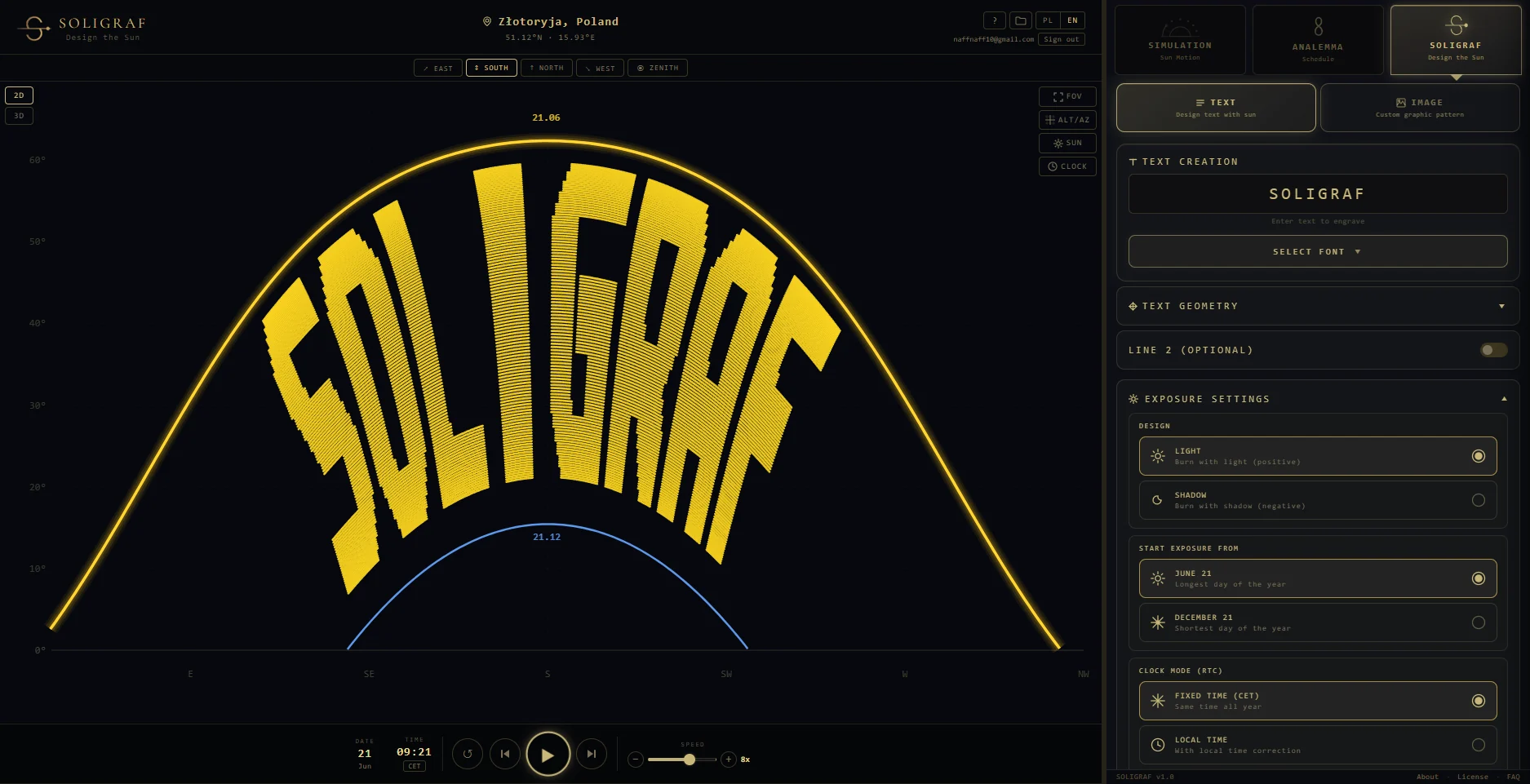Click the Local Time clock icon
This screenshot has height=784, width=1530.
tap(1158, 745)
